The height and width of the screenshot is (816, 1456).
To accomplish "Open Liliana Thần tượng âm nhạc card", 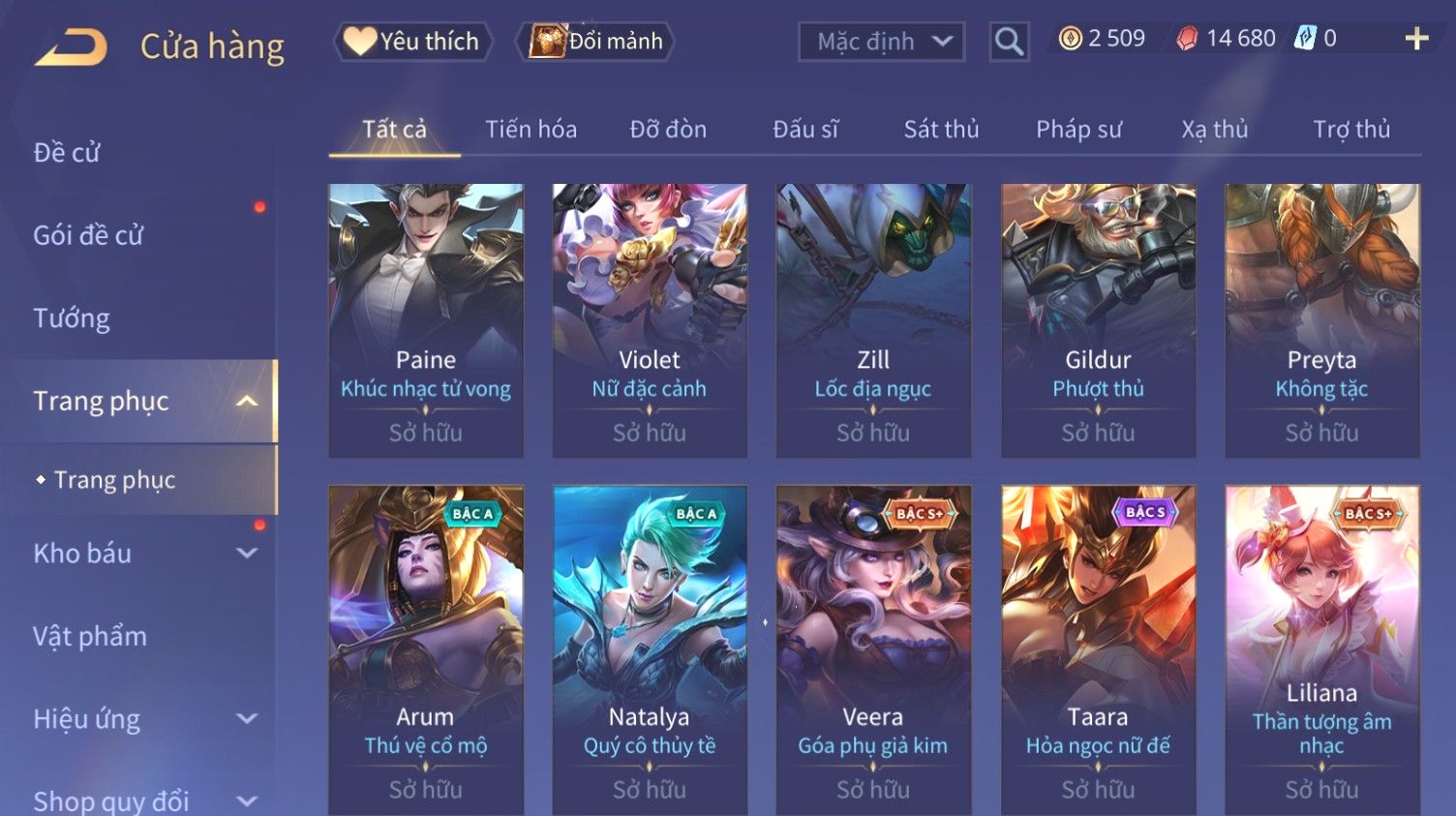I will pos(1322,650).
